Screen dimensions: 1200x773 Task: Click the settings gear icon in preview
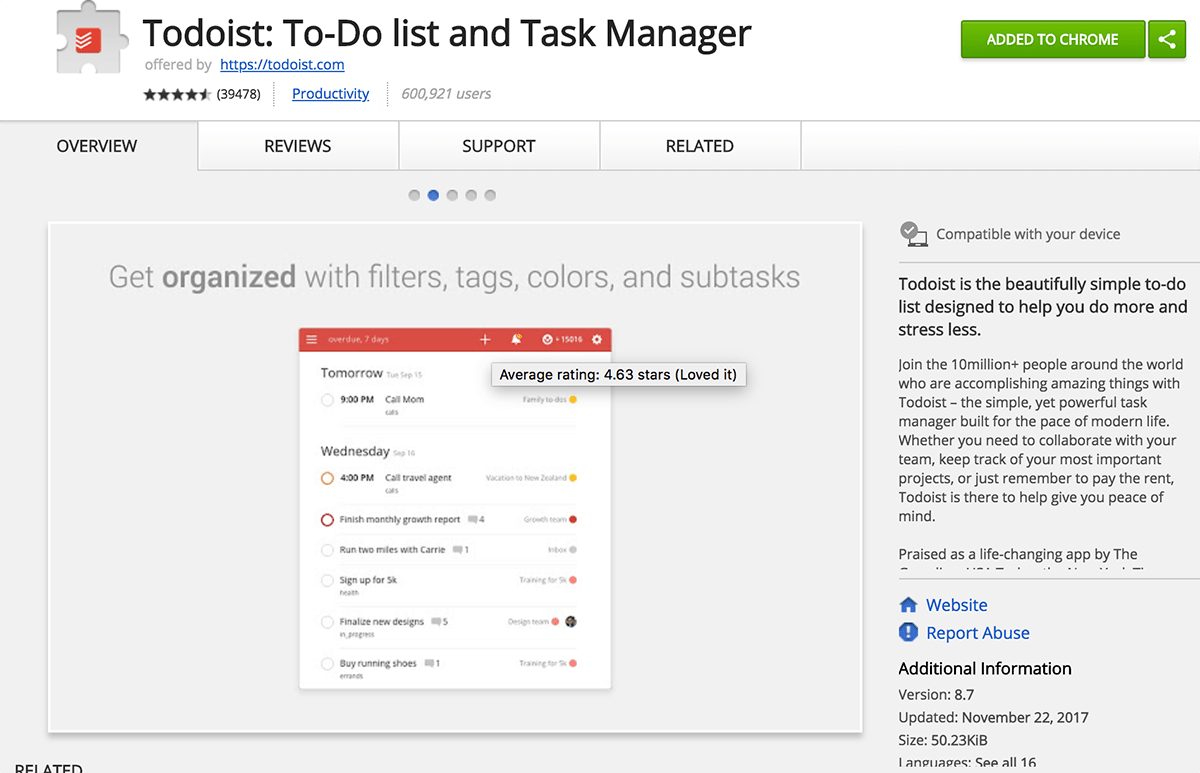597,340
